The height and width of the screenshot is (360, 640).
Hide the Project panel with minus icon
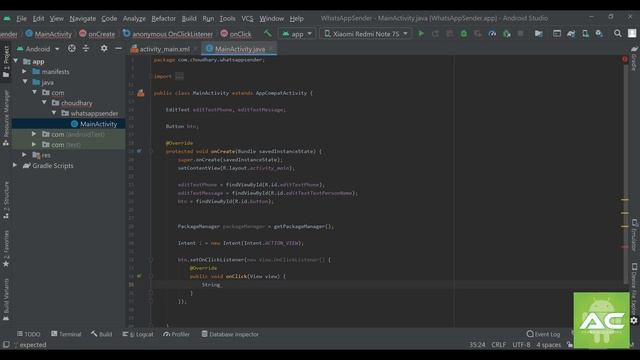(x=118, y=49)
